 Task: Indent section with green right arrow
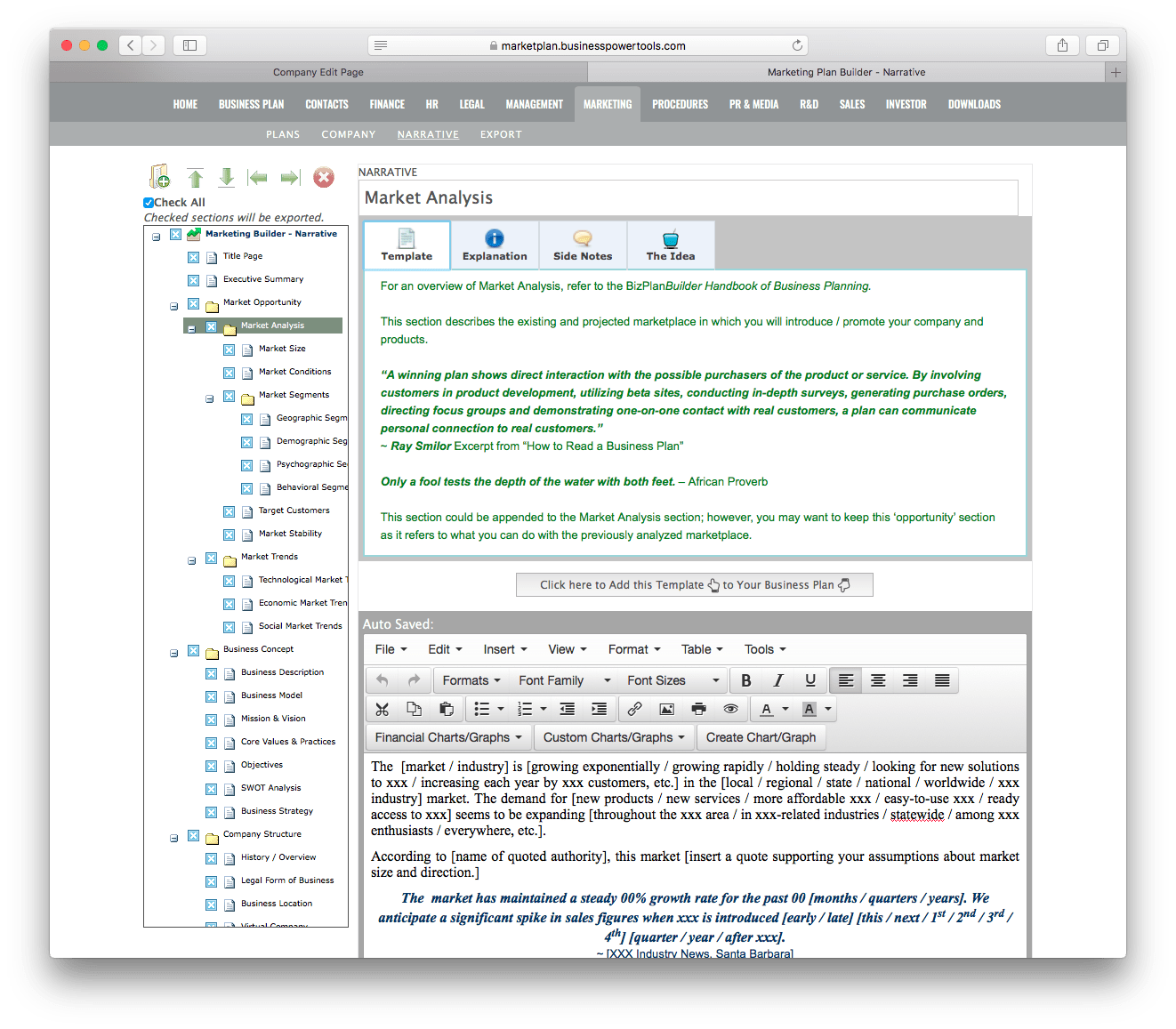pos(290,178)
